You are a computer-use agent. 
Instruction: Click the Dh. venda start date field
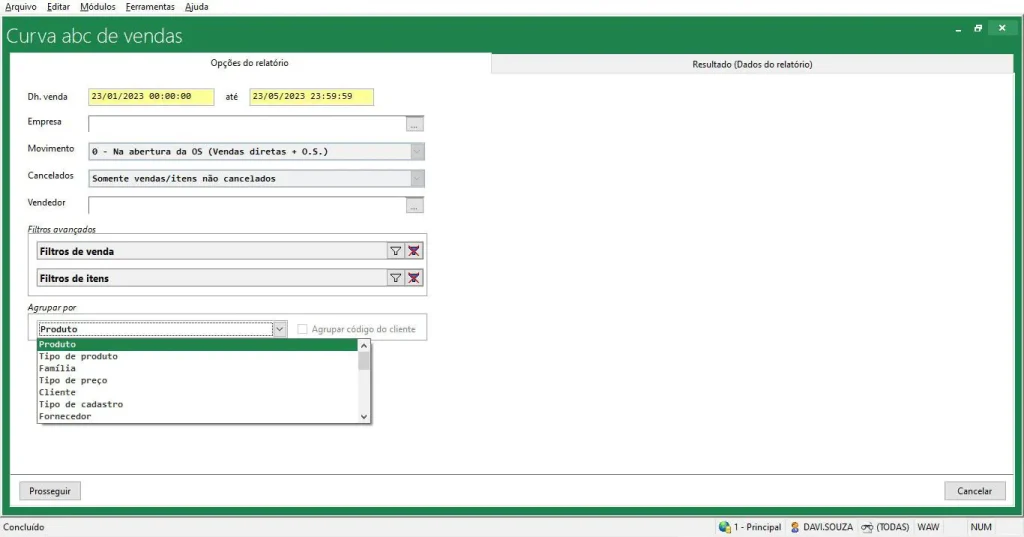[151, 97]
